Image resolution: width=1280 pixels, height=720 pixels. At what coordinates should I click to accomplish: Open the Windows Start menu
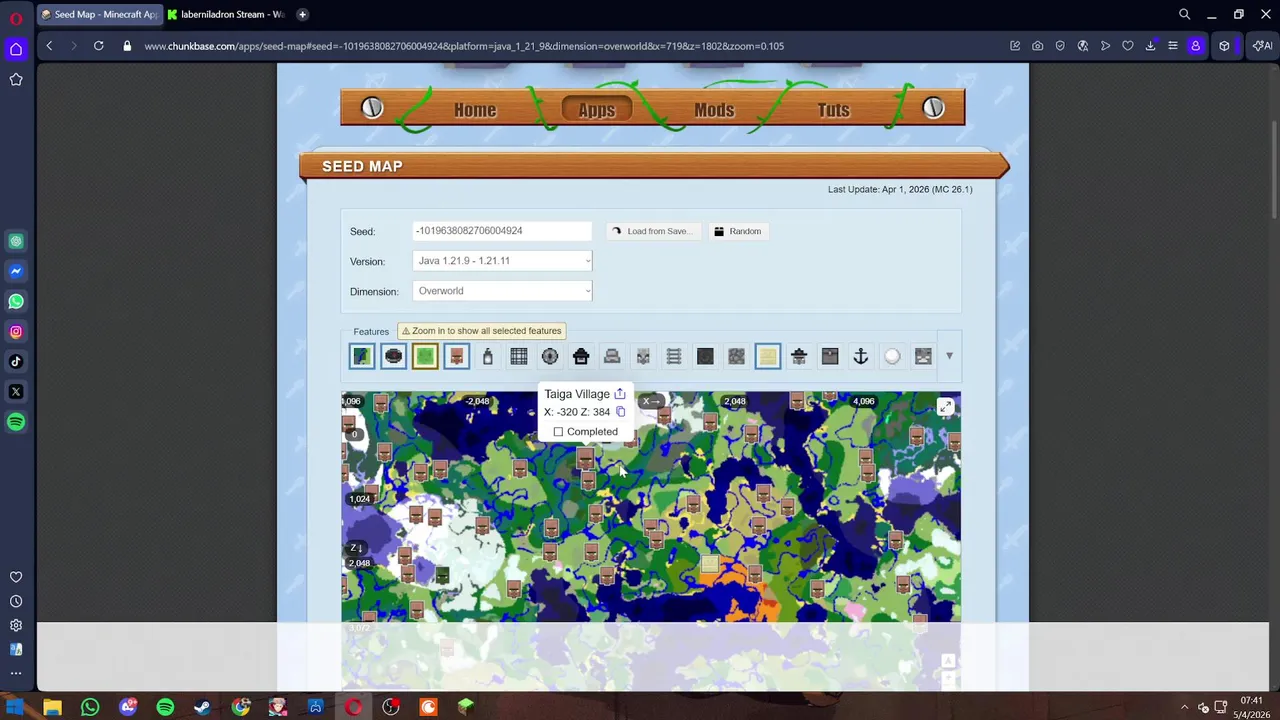pos(15,707)
